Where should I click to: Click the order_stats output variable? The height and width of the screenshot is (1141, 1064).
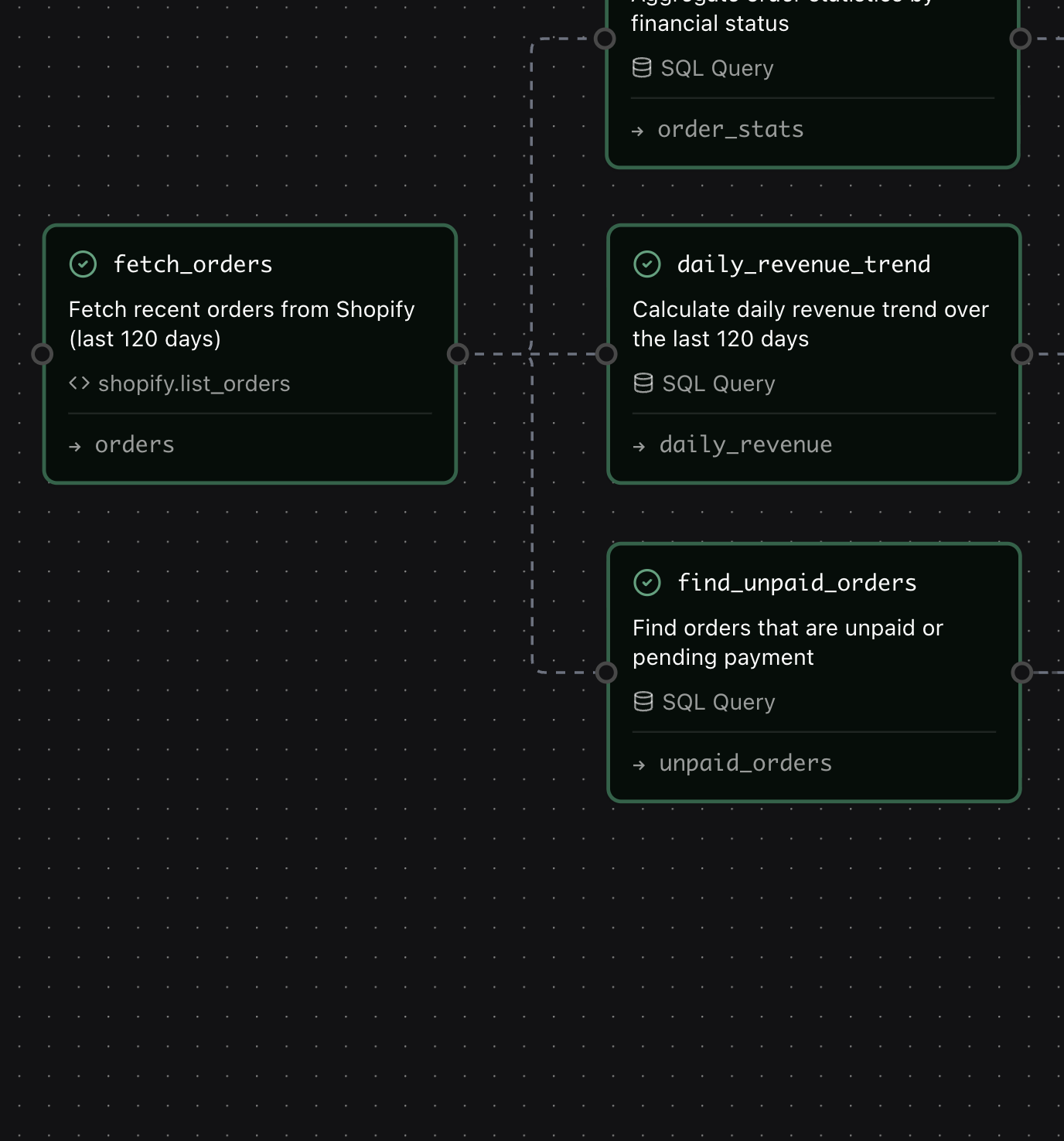730,129
